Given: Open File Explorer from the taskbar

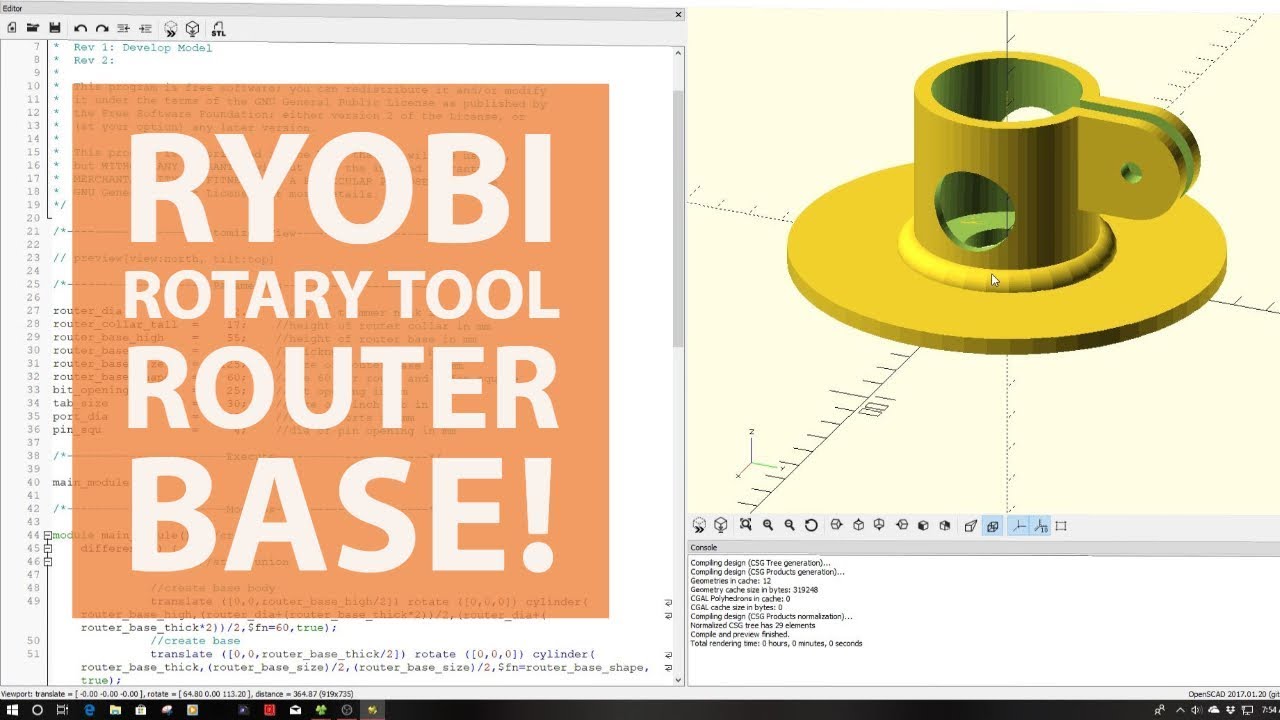Looking at the screenshot, I should click(115, 709).
